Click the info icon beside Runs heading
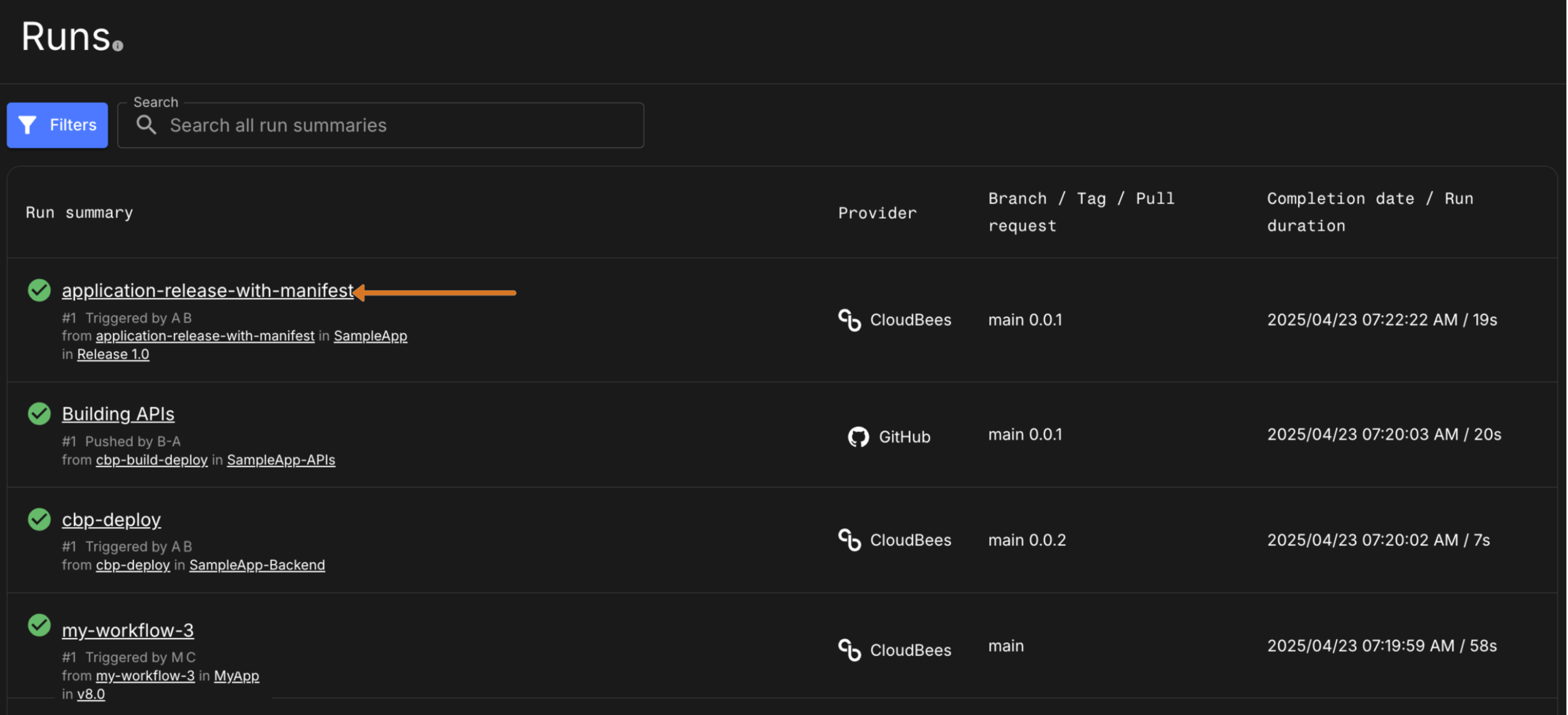Viewport: 1568px width, 715px height. click(x=118, y=46)
